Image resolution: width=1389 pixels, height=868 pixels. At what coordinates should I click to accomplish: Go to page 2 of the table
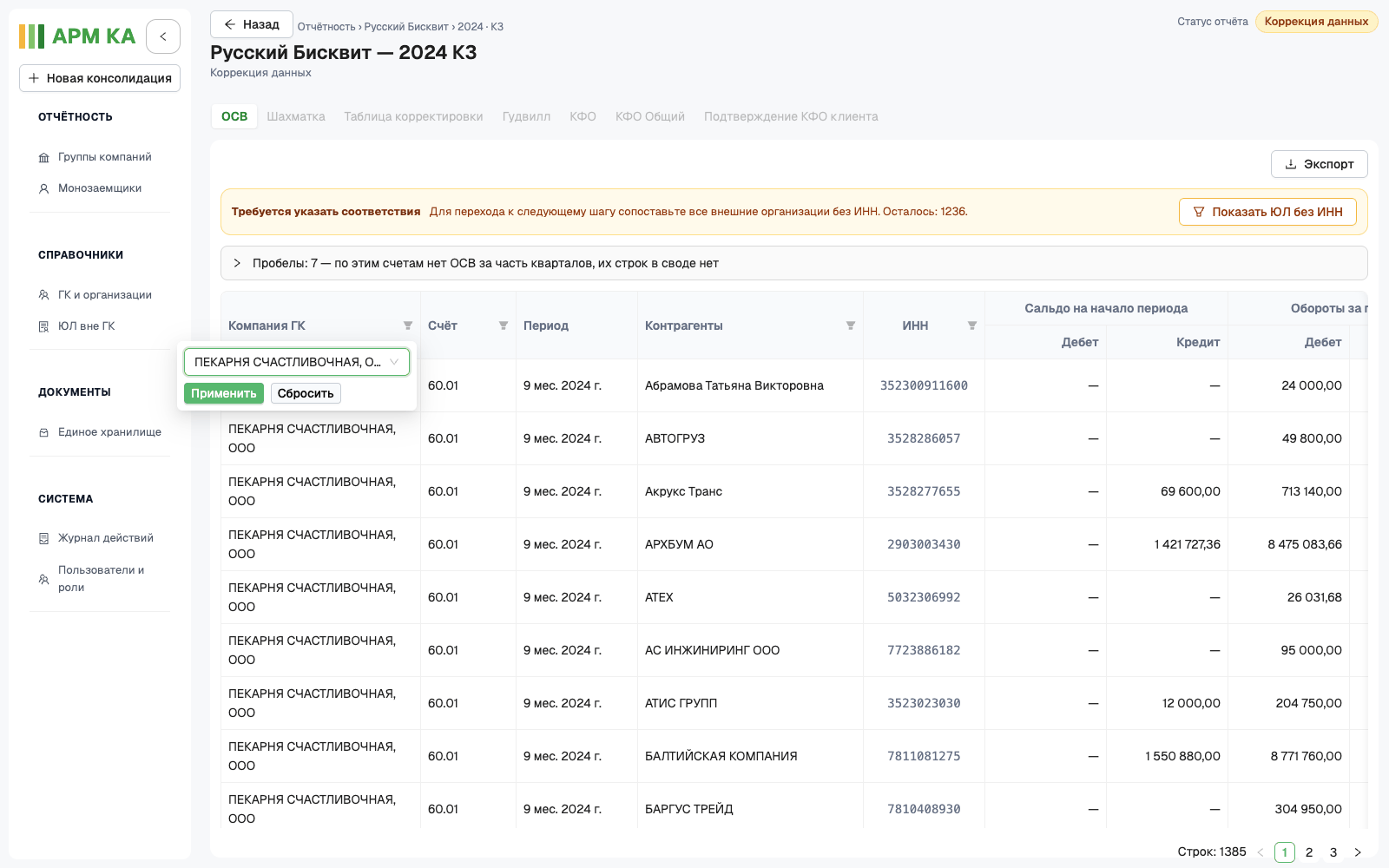(1309, 852)
